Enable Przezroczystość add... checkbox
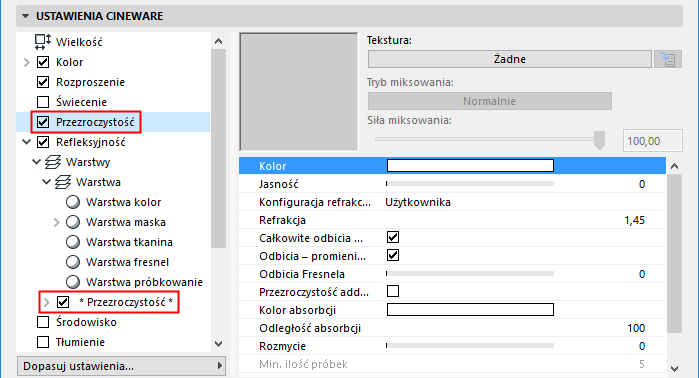699x378 pixels. (x=393, y=292)
